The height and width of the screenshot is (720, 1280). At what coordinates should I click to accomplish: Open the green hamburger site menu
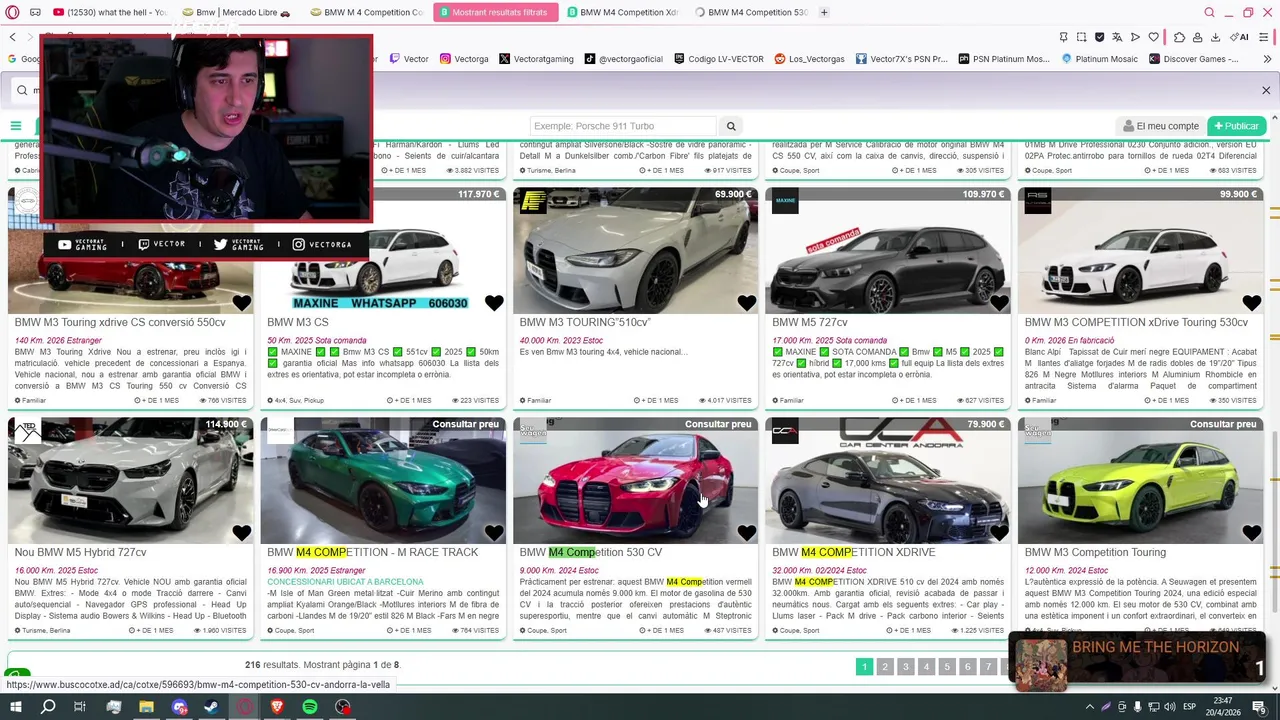[x=16, y=126]
